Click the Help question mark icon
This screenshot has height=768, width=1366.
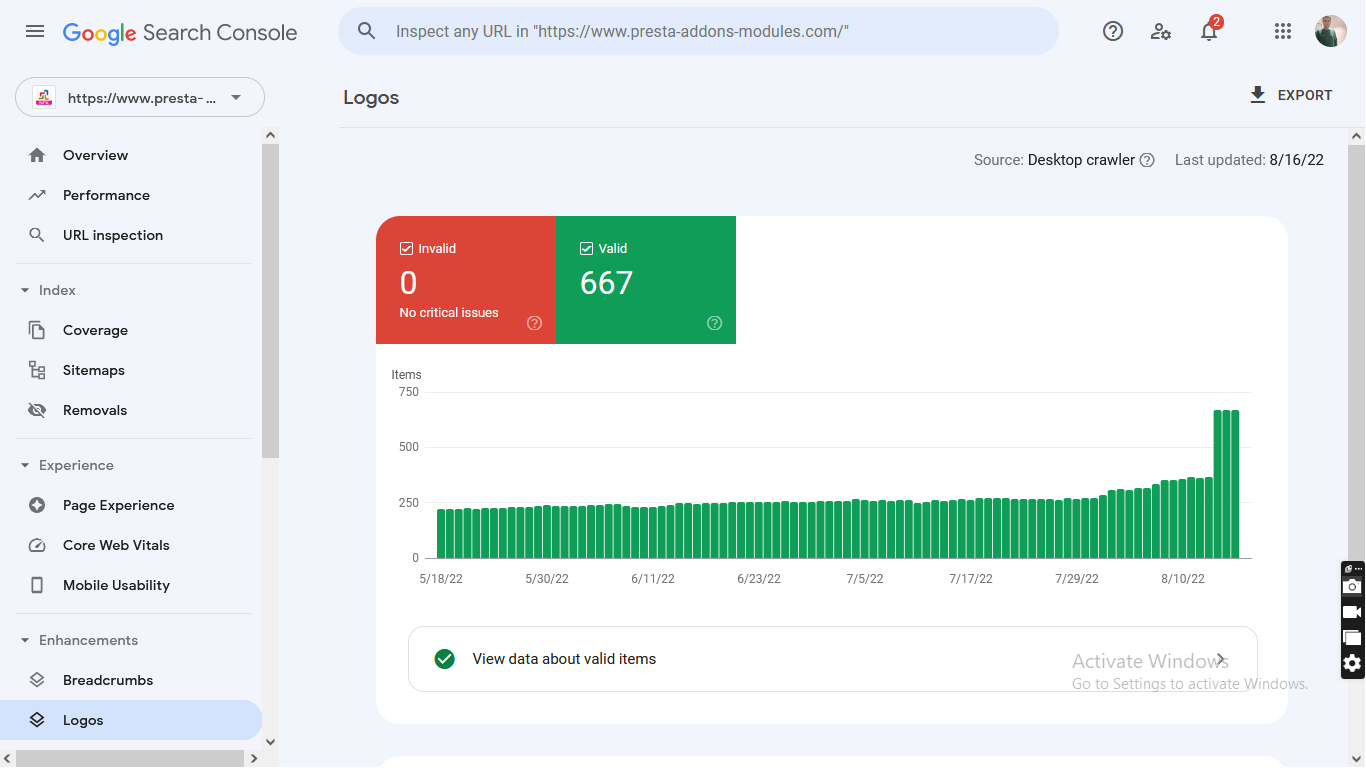[1113, 31]
